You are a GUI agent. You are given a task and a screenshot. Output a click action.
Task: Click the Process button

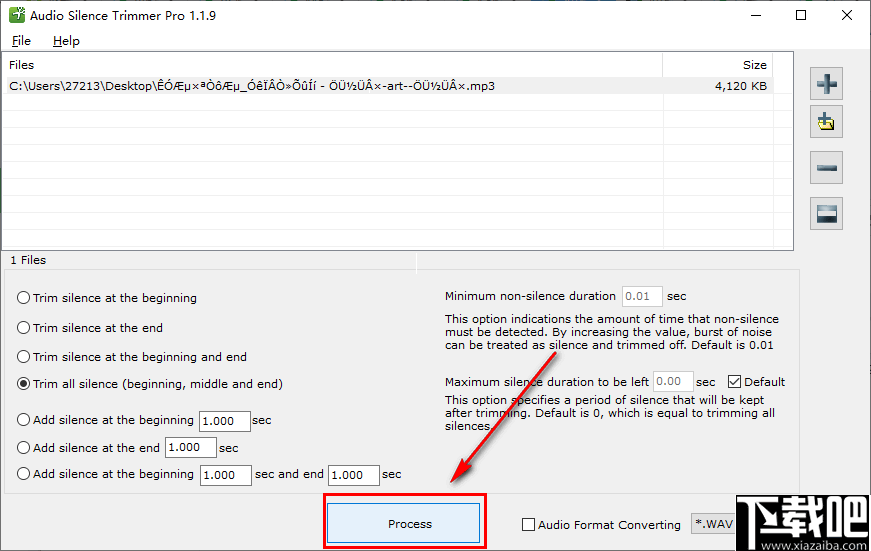(403, 523)
